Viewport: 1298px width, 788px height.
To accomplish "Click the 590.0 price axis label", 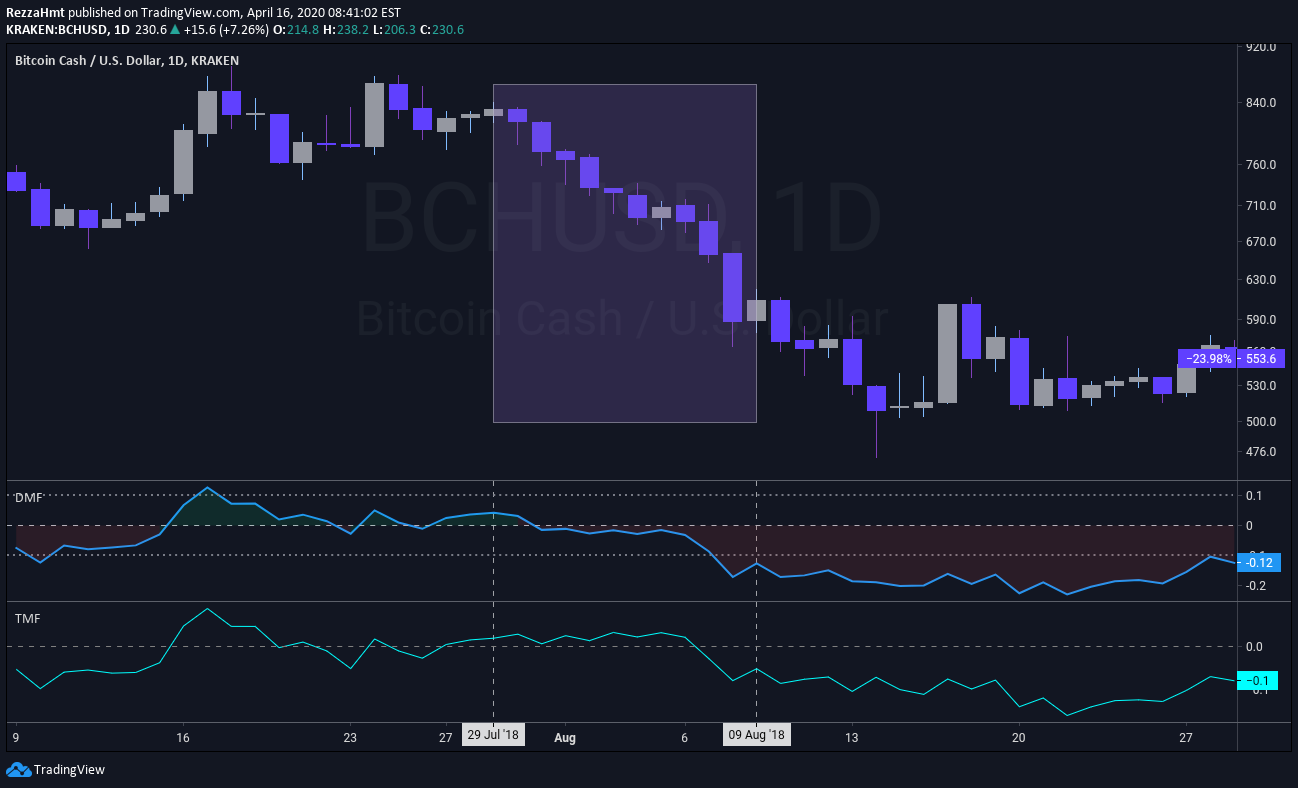I will click(1260, 320).
